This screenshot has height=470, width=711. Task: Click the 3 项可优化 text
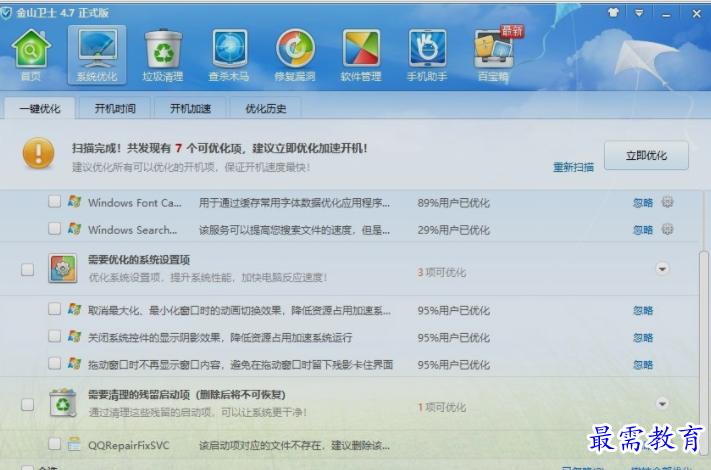(442, 272)
